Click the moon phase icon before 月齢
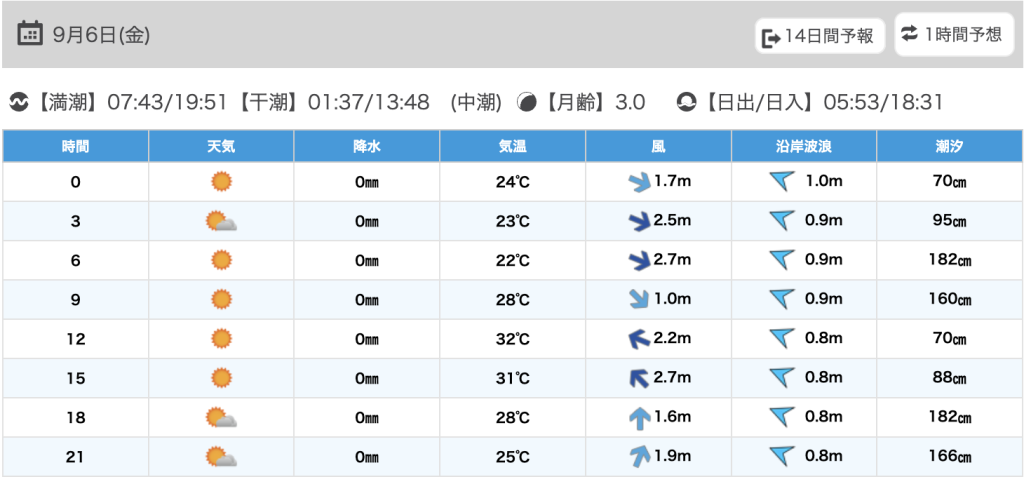 526,102
